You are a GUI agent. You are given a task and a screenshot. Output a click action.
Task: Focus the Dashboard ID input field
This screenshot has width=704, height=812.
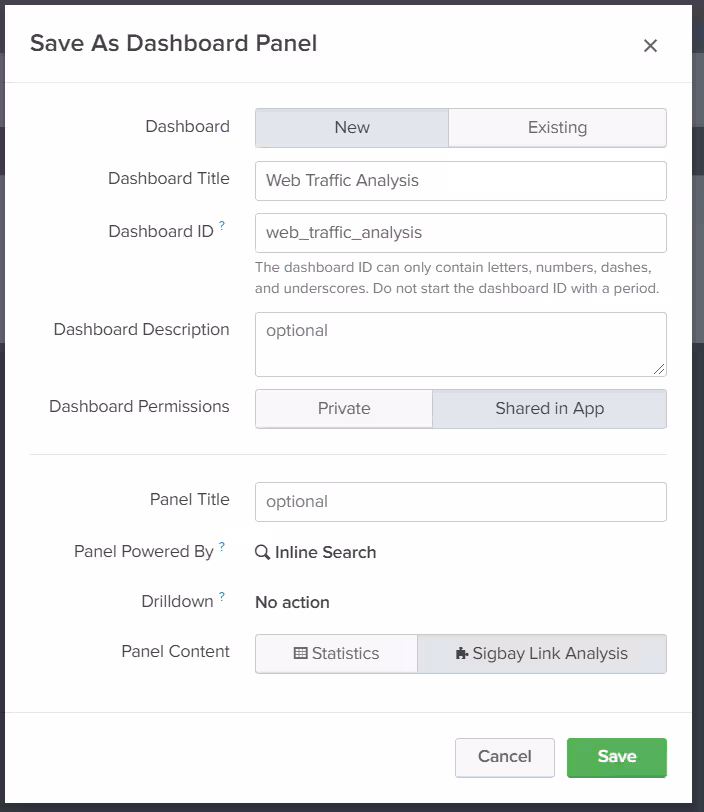click(x=460, y=233)
